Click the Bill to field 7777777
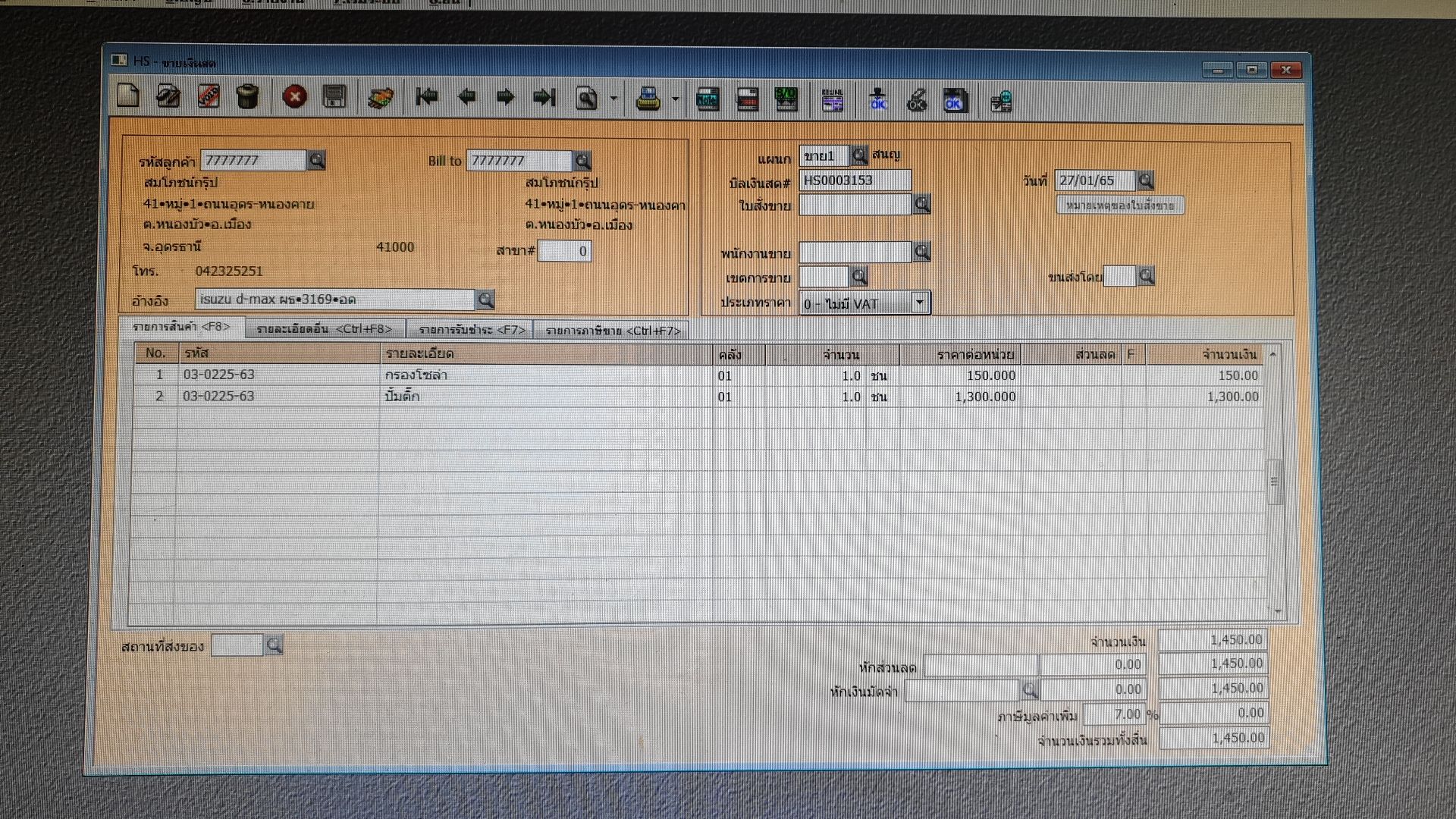The width and height of the screenshot is (1456, 819). click(519, 161)
